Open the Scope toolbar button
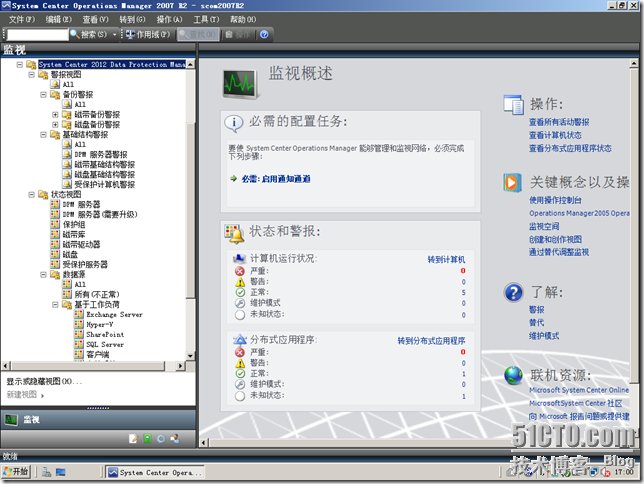 (148, 35)
